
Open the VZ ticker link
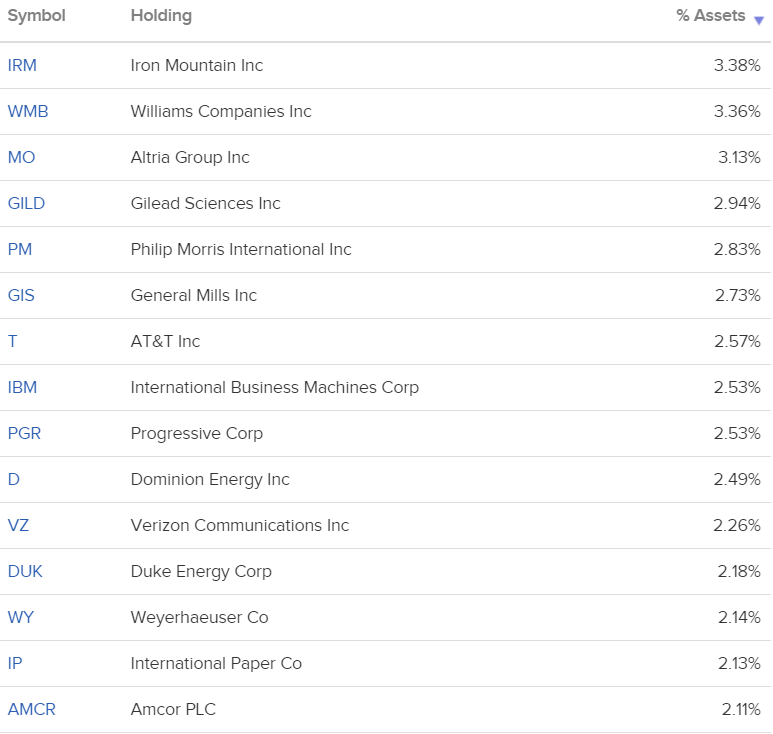pyautogui.click(x=18, y=525)
